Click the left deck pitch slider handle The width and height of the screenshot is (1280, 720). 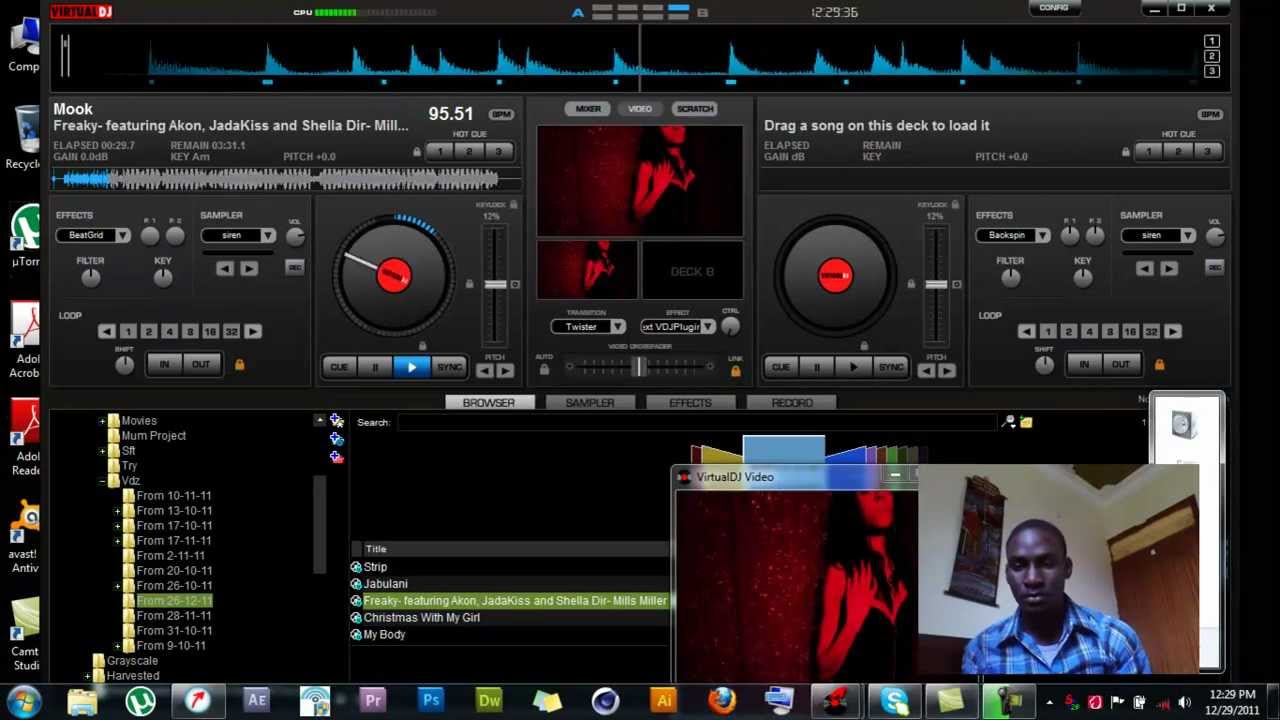tap(495, 284)
